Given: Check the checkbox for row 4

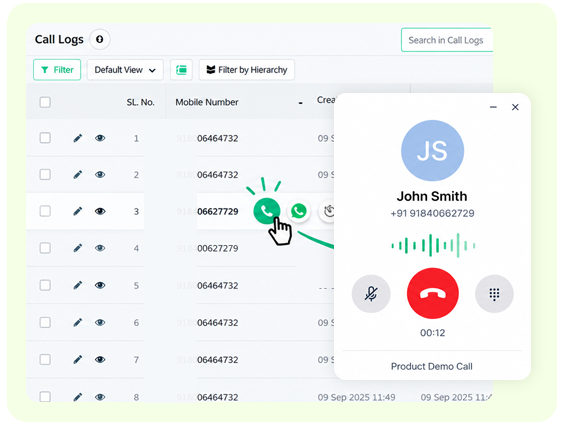Looking at the screenshot, I should point(45,248).
